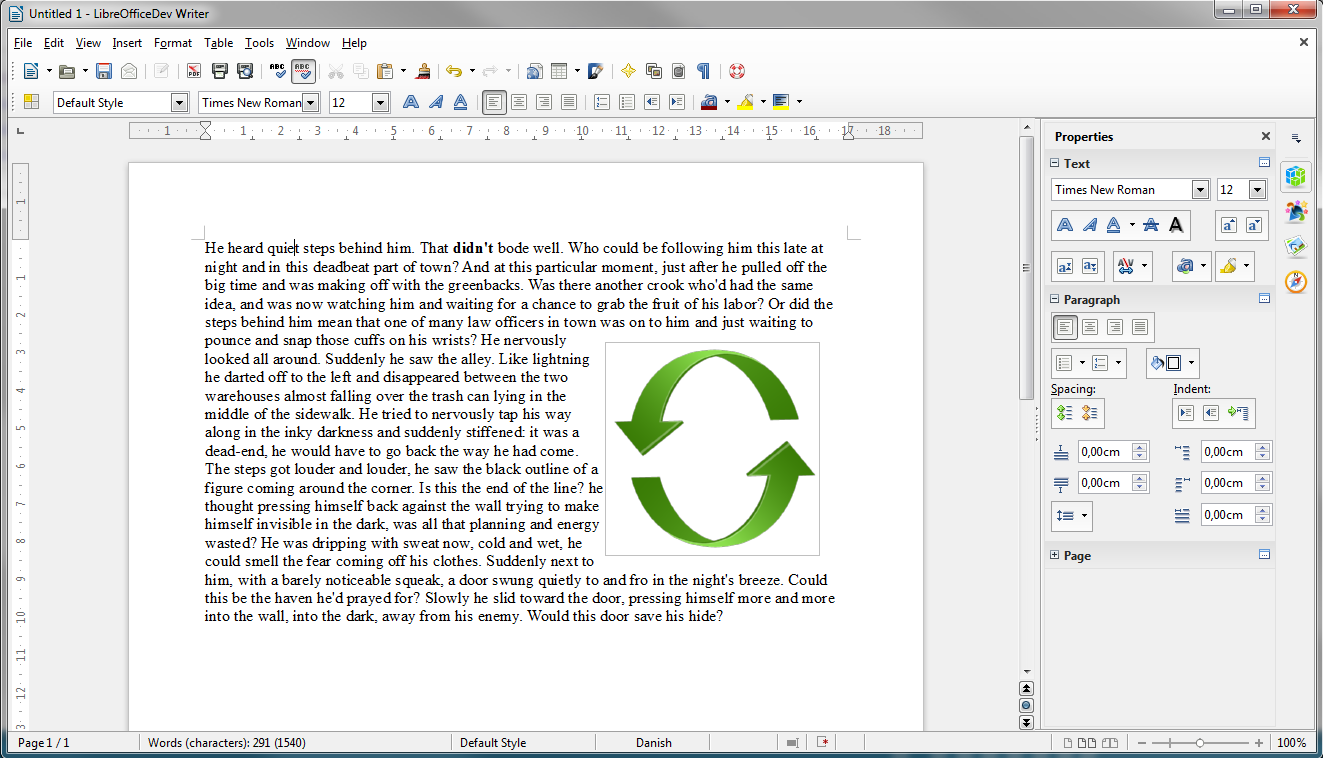1323x758 pixels.
Task: Open Print Preview from toolbar
Action: (245, 71)
